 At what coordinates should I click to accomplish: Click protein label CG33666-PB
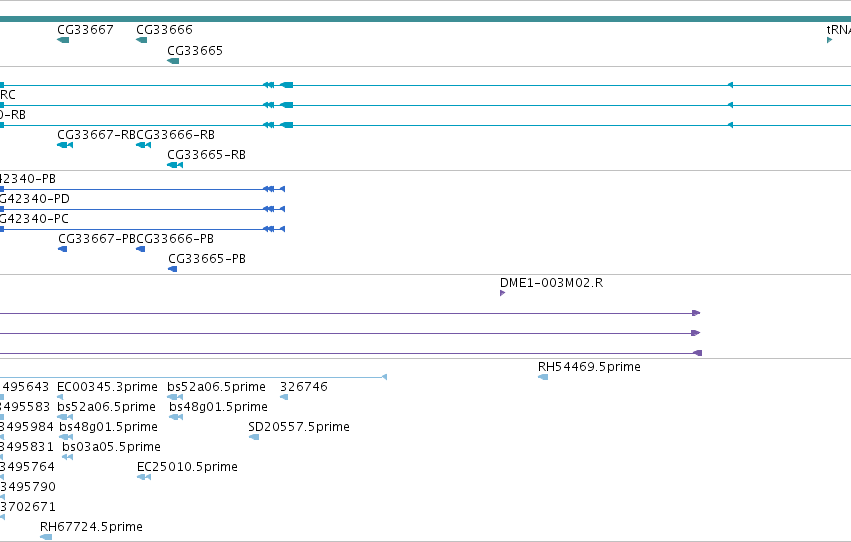point(175,239)
